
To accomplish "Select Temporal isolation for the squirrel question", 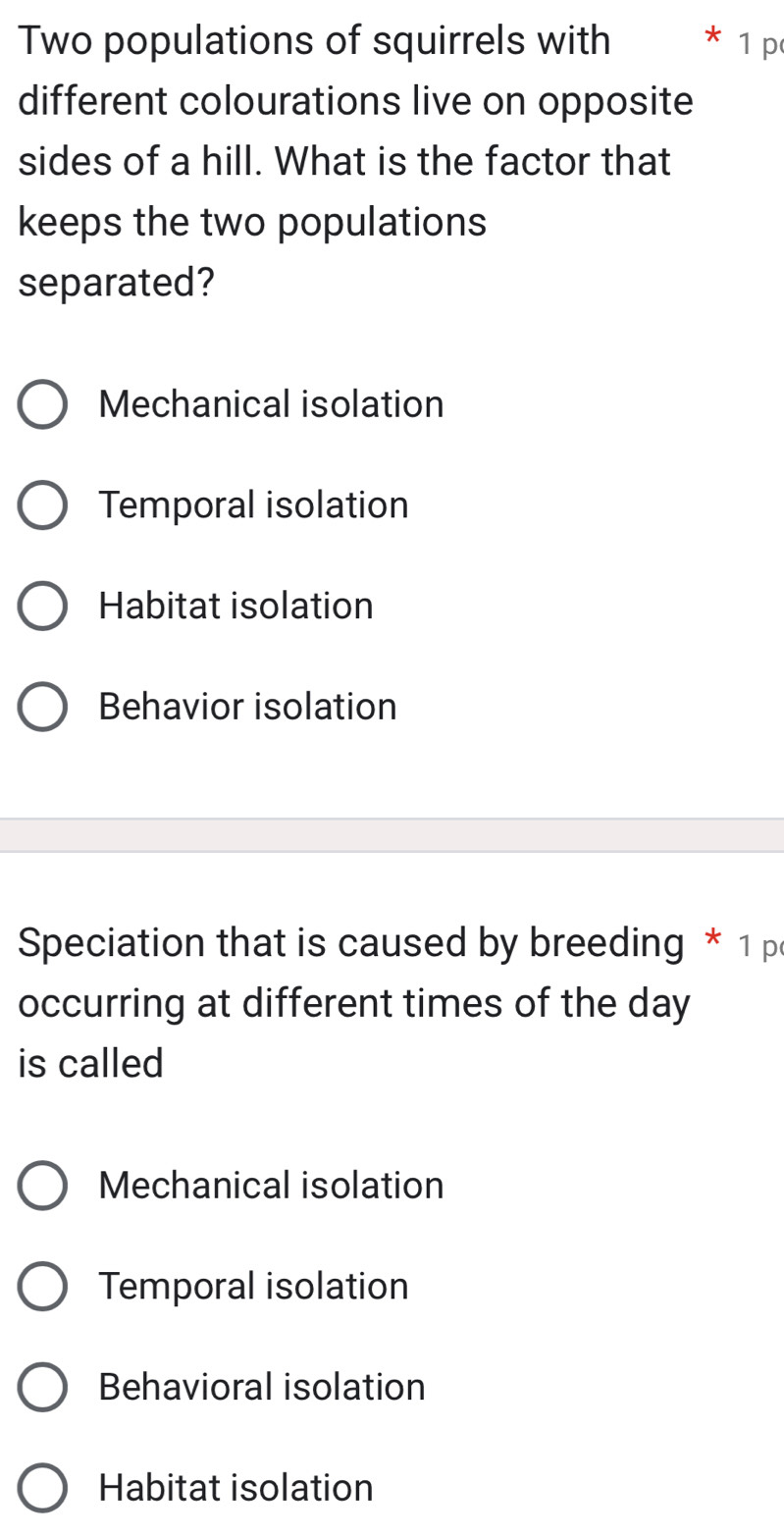I will click(x=43, y=505).
